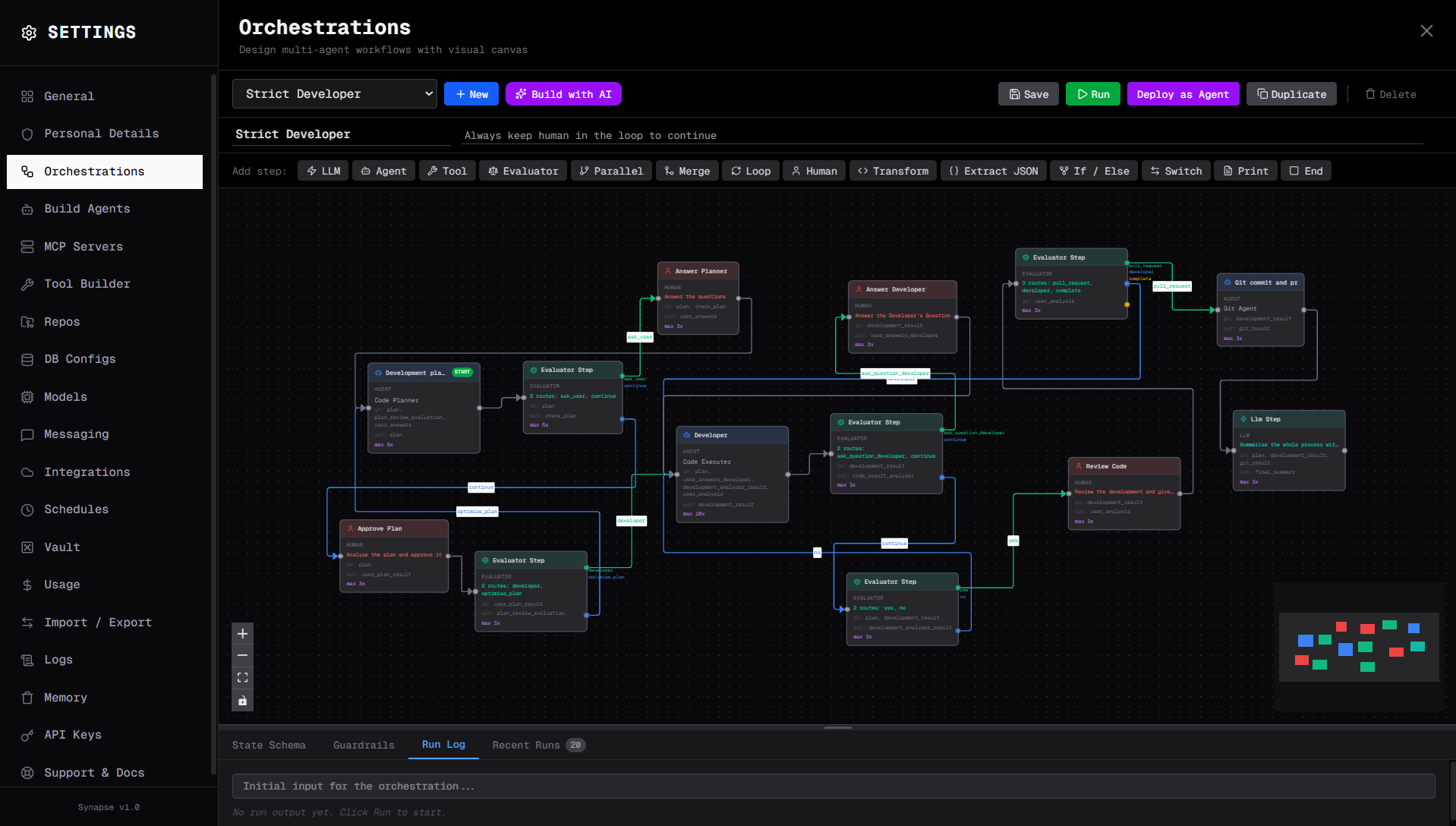Add a Print step
The height and width of the screenshot is (826, 1456).
[1246, 171]
